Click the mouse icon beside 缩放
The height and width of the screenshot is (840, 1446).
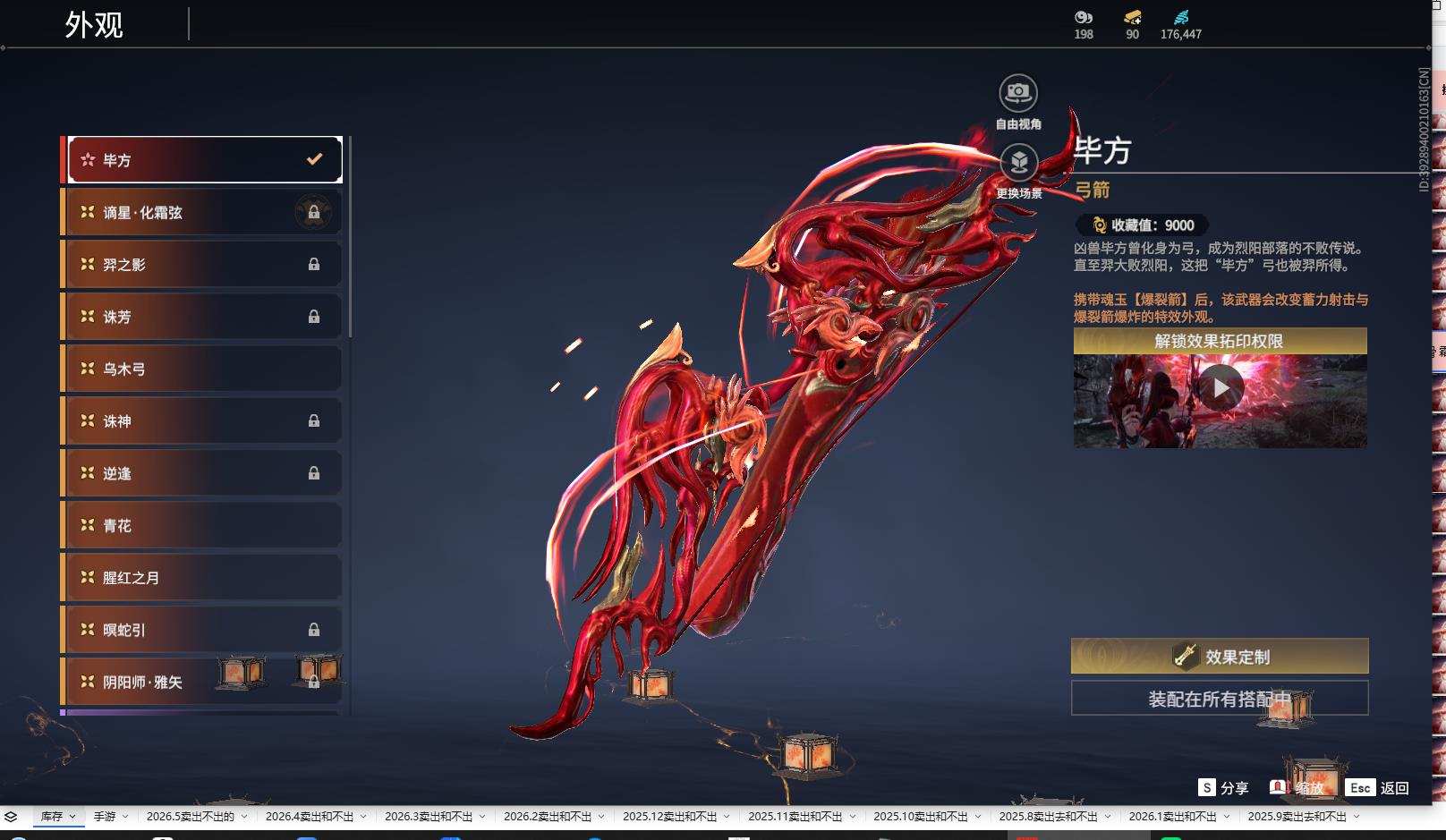click(1278, 787)
